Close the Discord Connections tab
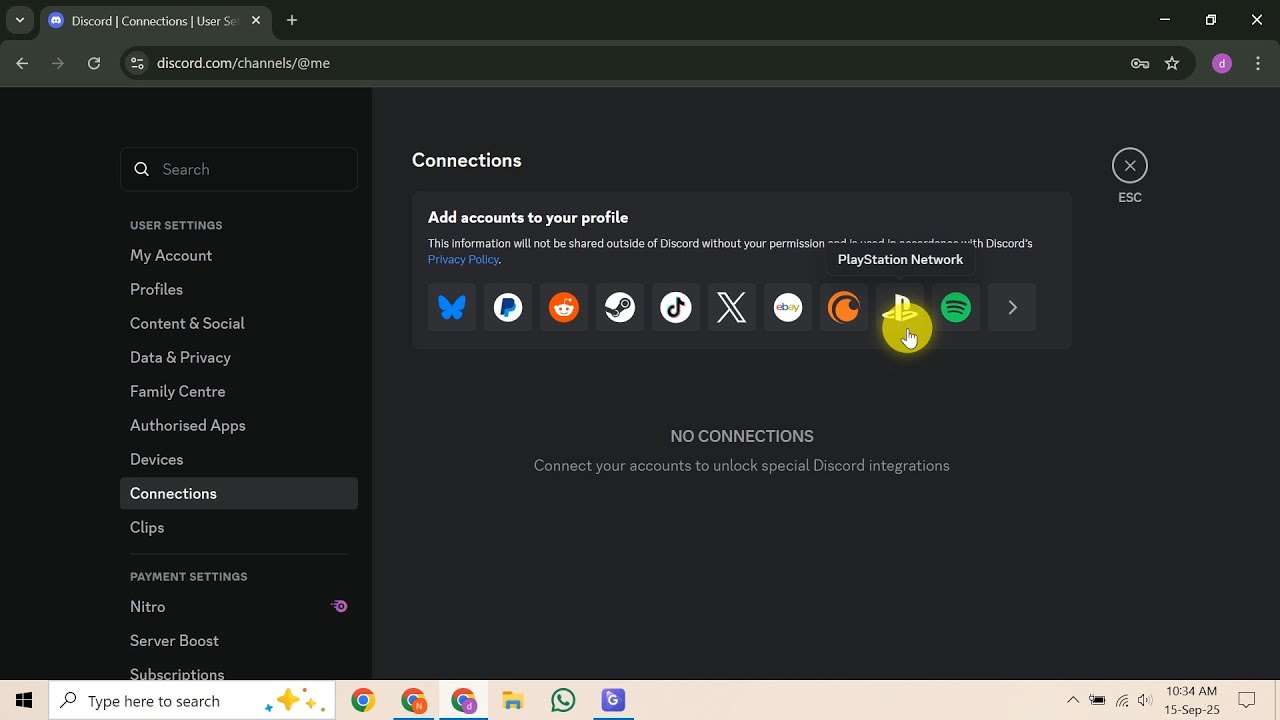Screen dimensions: 1280x720 click(256, 20)
